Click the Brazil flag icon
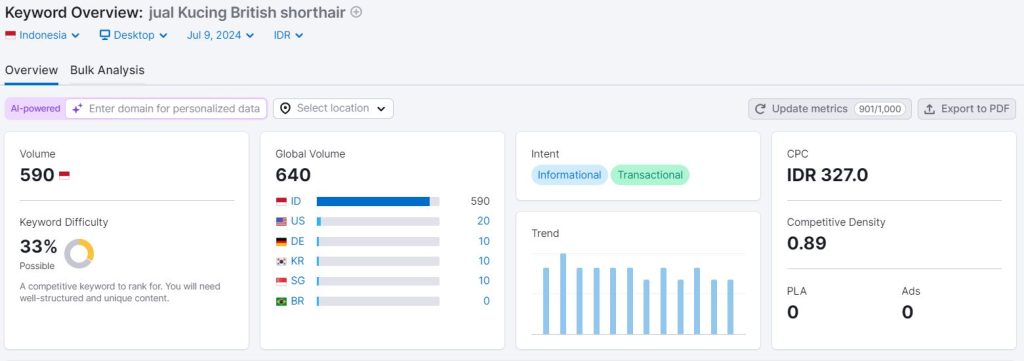This screenshot has height=361, width=1024. (x=281, y=301)
